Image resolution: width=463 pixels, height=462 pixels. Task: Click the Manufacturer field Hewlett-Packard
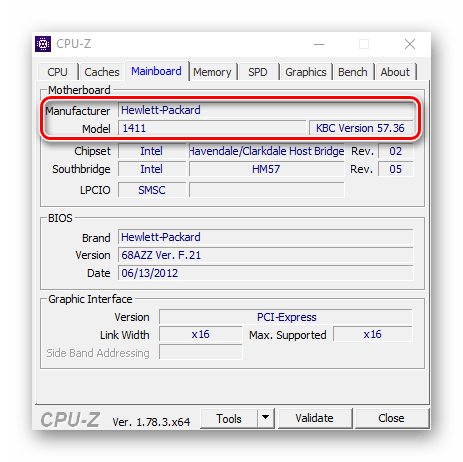point(266,110)
